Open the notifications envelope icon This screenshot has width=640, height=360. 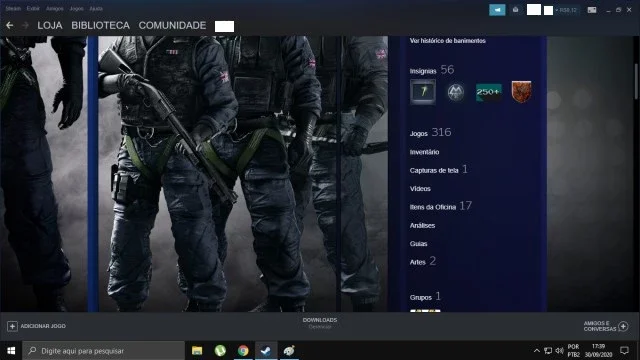(516, 10)
